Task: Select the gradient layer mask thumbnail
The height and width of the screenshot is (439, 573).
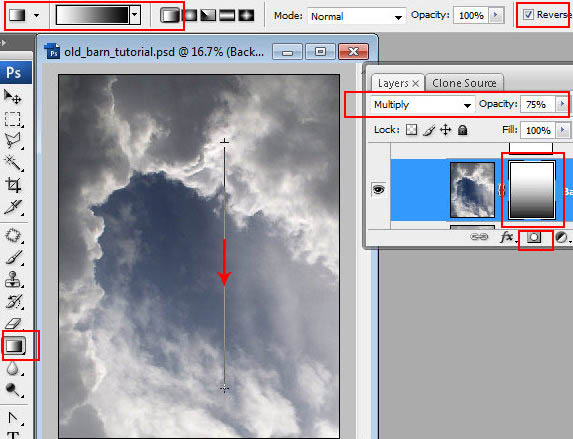Action: click(532, 190)
